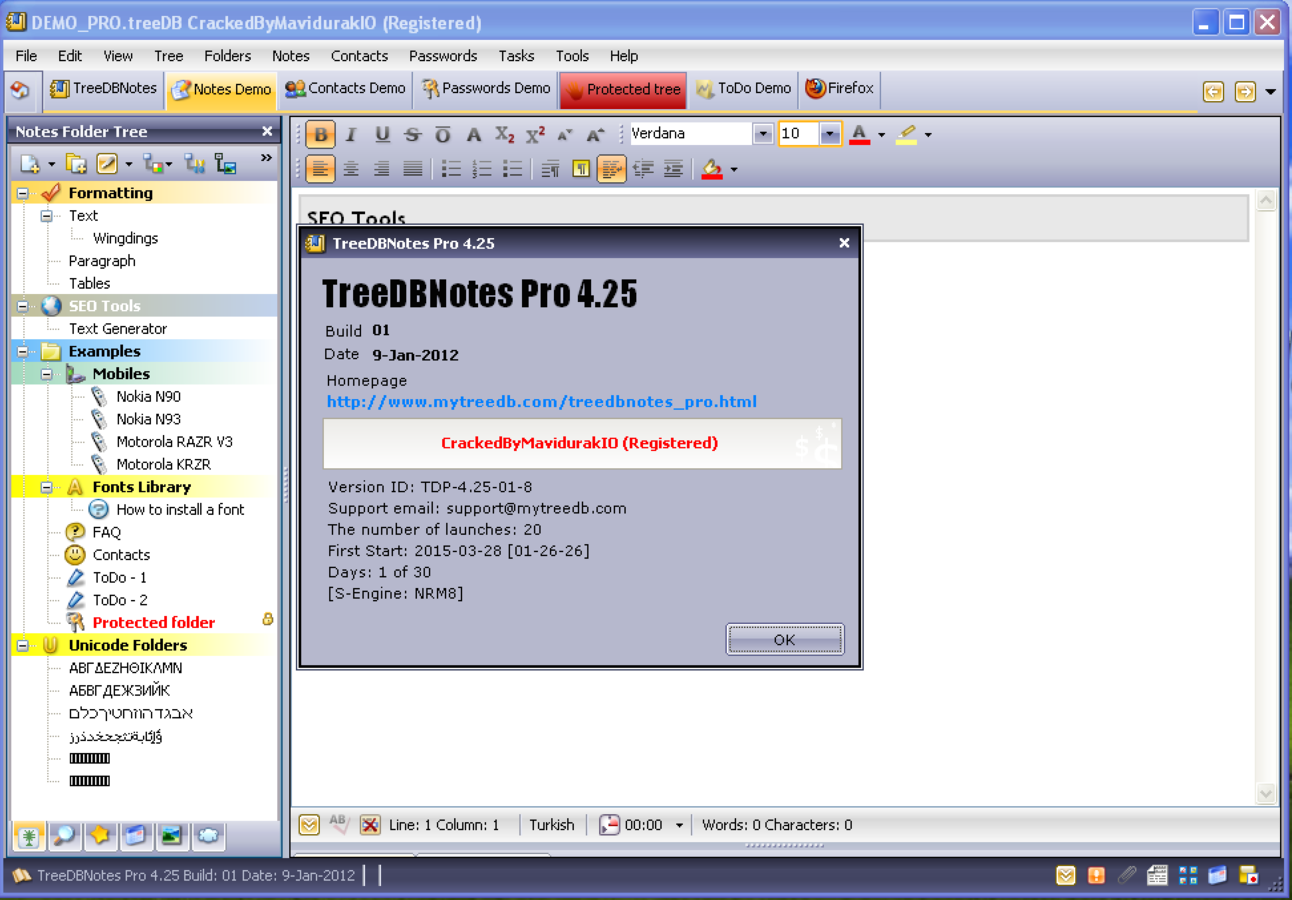Click the palm tree icon at the bottom of the tree panel
This screenshot has height=900, width=1292.
click(29, 835)
